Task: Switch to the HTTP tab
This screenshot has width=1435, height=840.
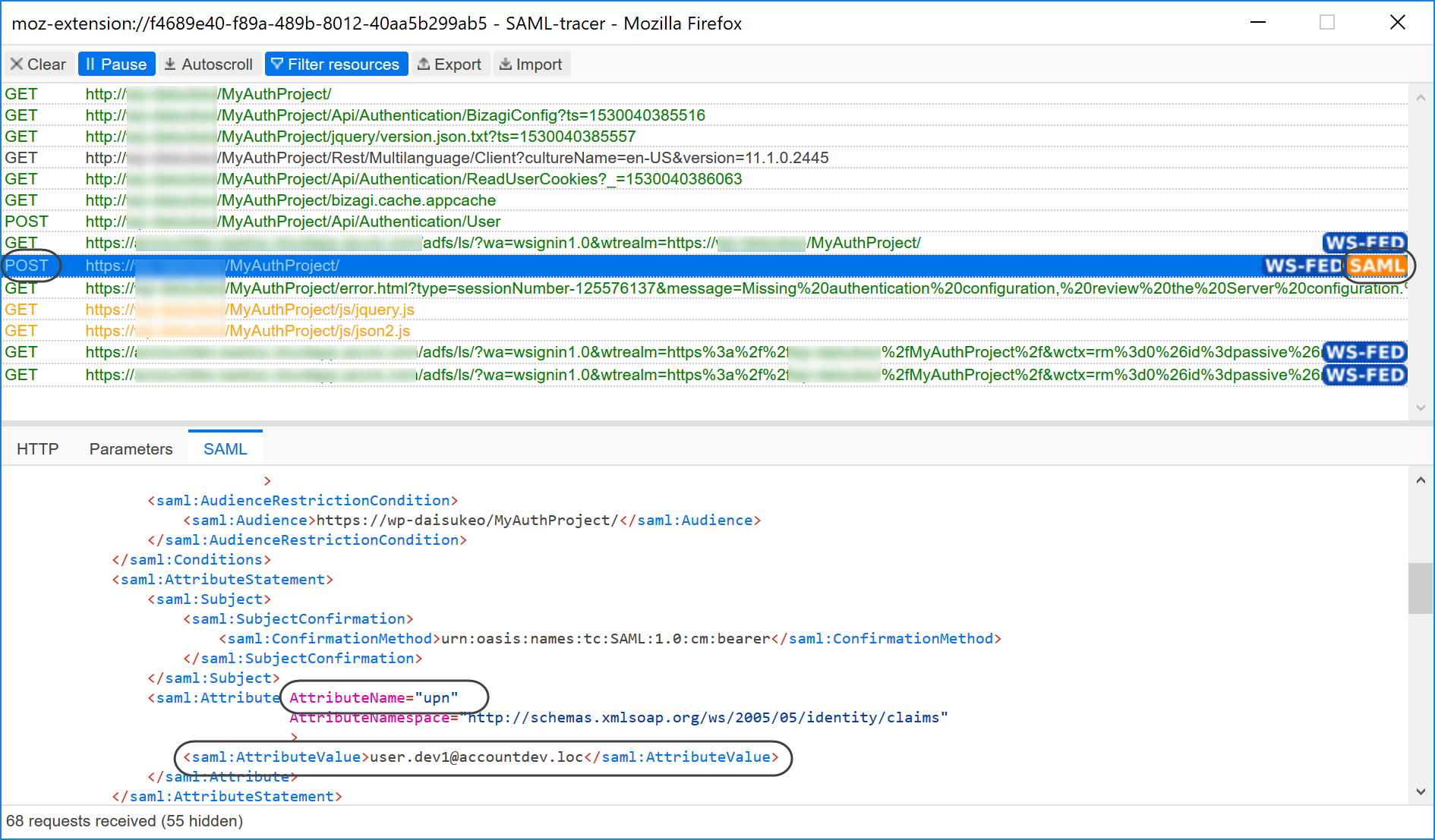Action: [x=38, y=449]
